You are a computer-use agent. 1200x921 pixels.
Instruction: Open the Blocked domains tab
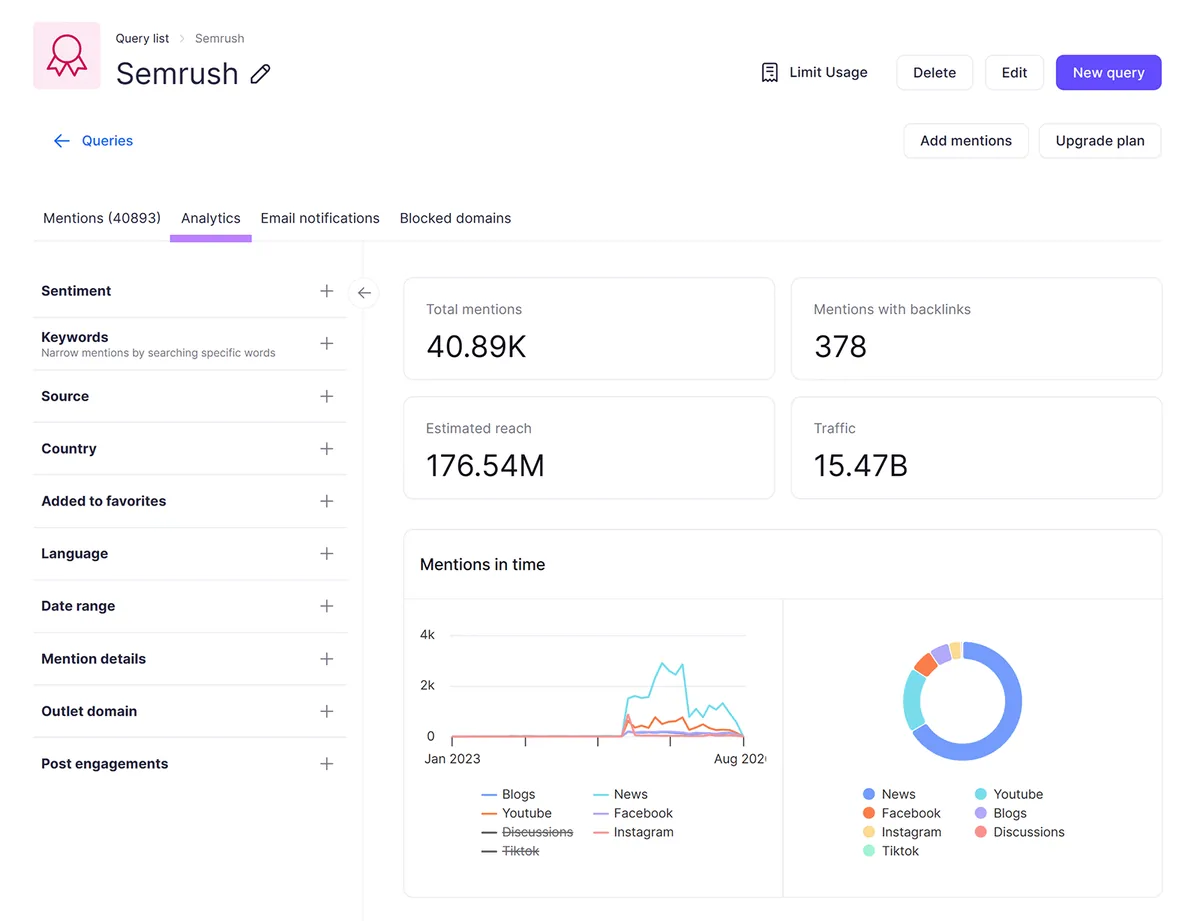click(x=455, y=218)
